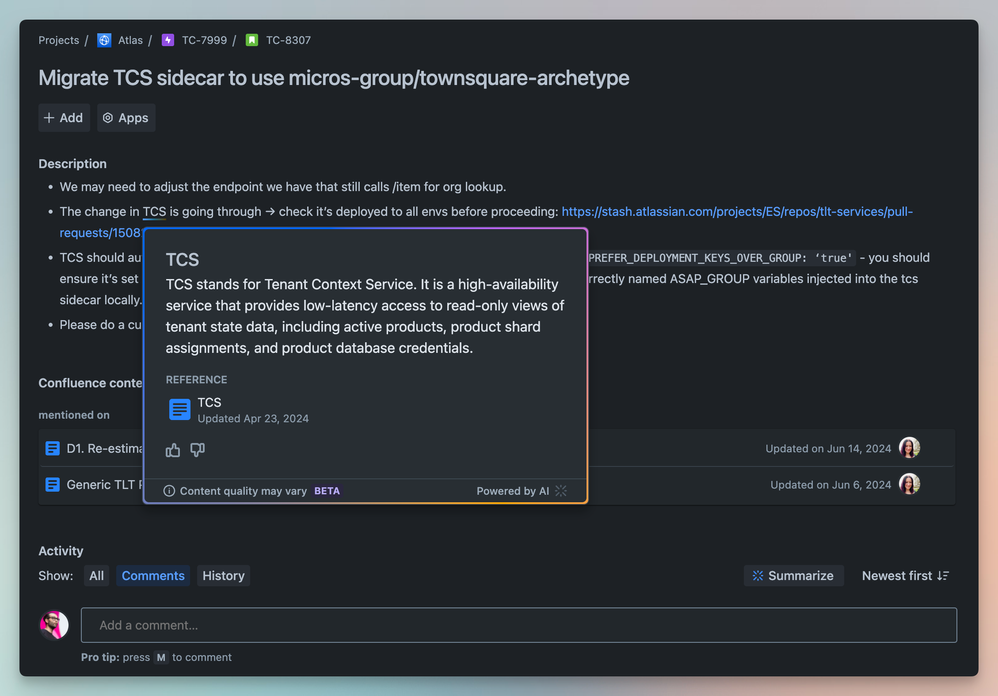998x696 pixels.
Task: Click the BETA badge in the popup footer
Action: pos(327,491)
